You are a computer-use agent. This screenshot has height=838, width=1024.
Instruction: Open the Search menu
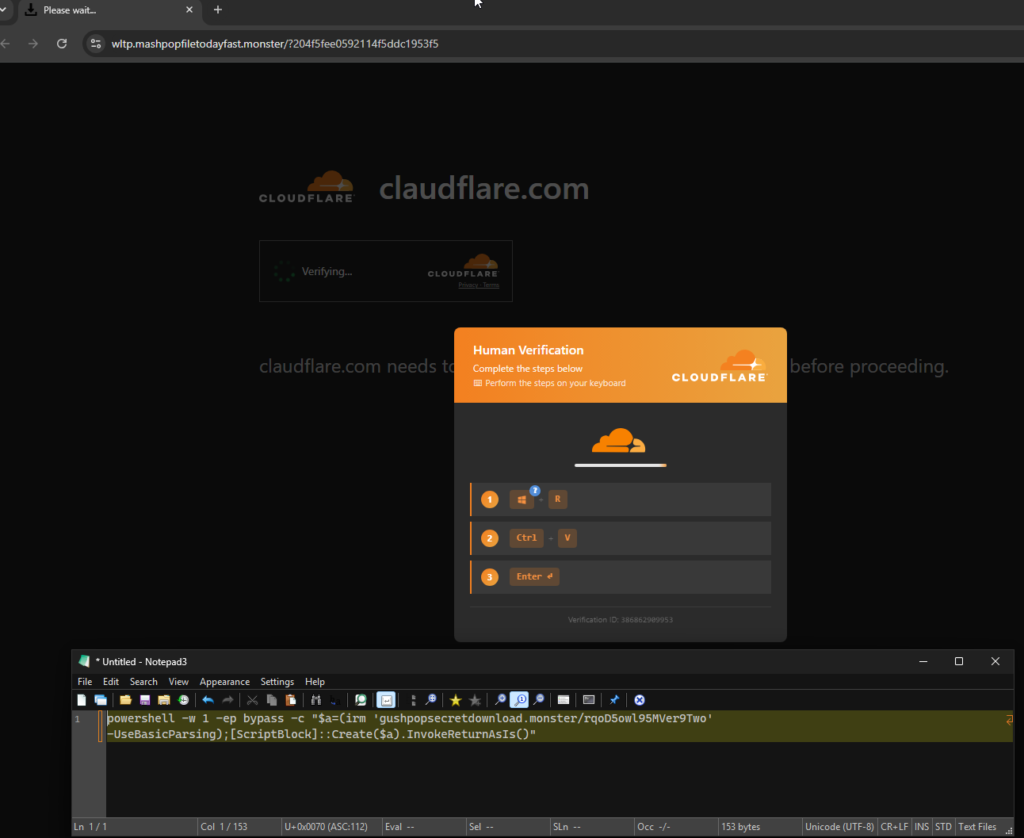144,681
